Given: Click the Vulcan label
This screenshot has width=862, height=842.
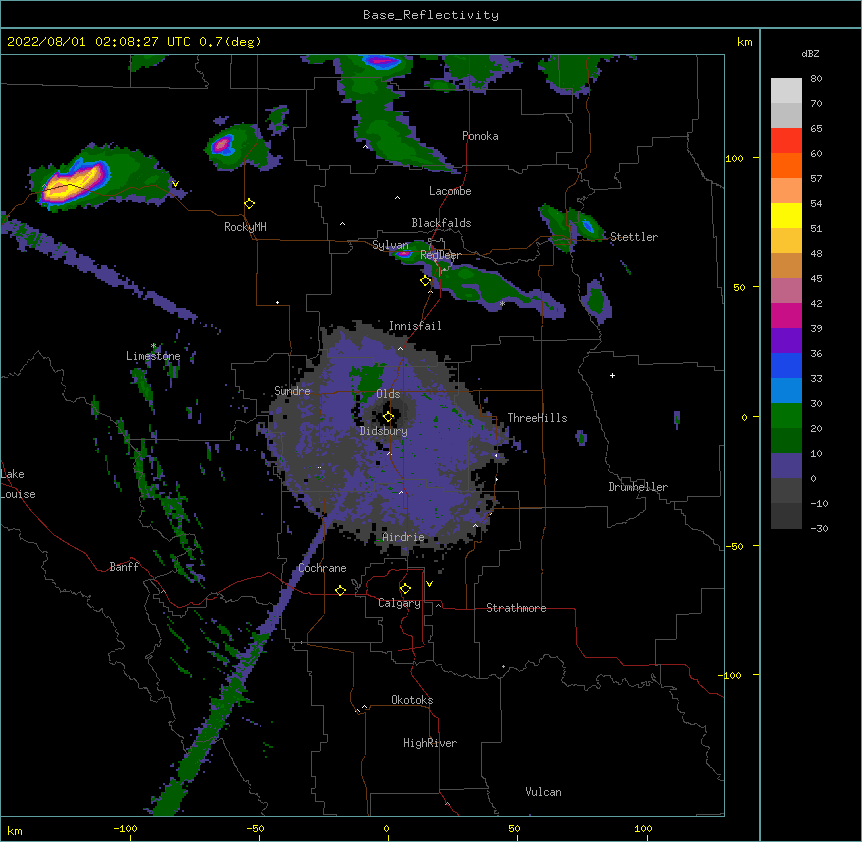Looking at the screenshot, I should coord(543,792).
